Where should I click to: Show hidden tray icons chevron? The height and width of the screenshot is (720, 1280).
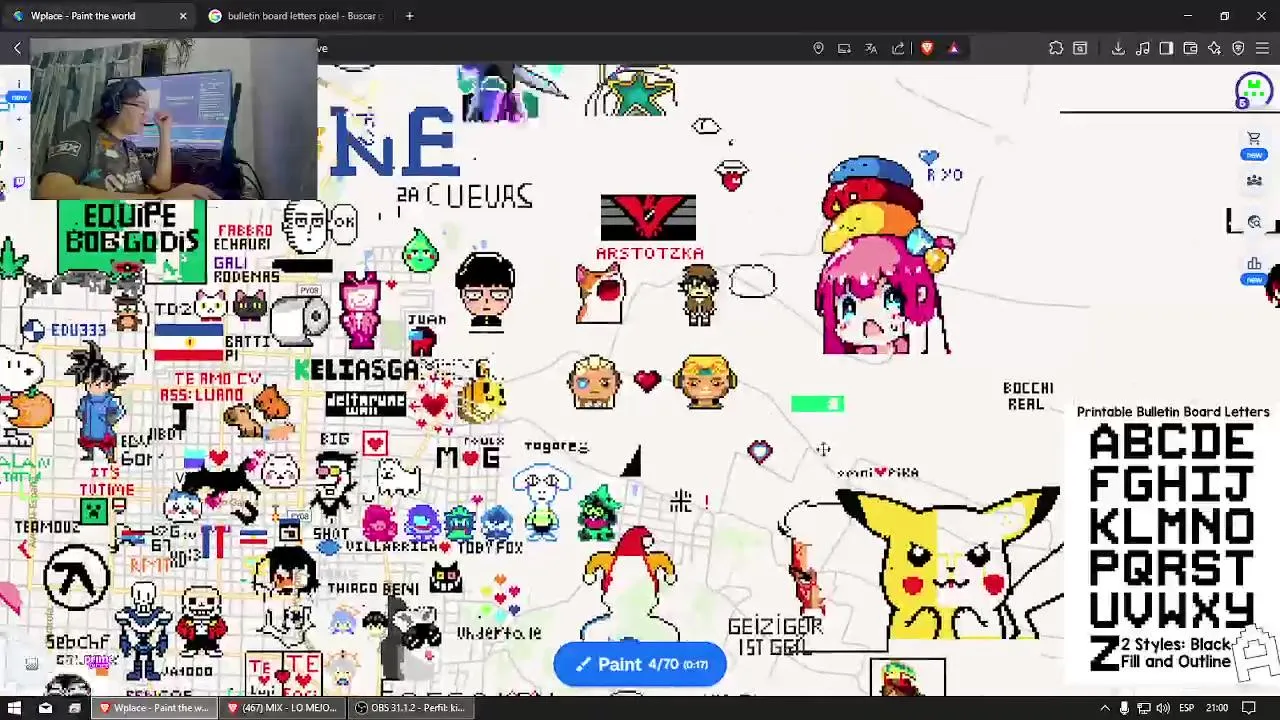tap(1104, 708)
